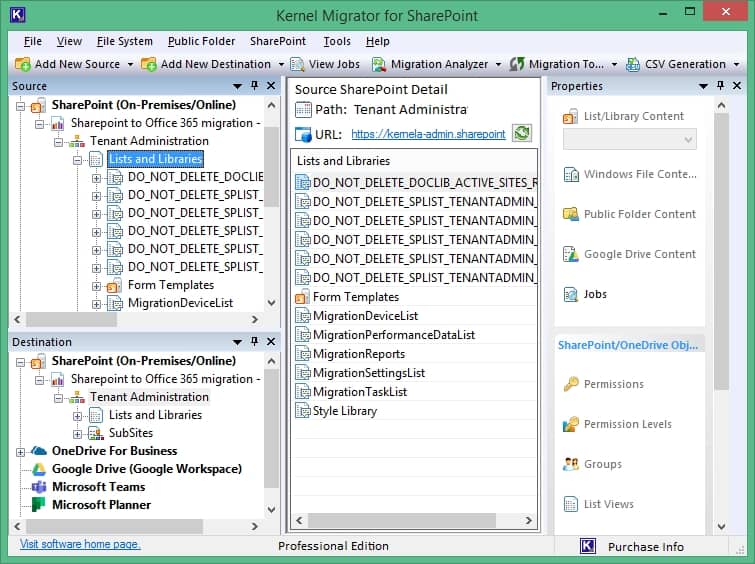The width and height of the screenshot is (755, 564).
Task: Pin the Destination panel with the pushpin icon
Action: pyautogui.click(x=255, y=341)
